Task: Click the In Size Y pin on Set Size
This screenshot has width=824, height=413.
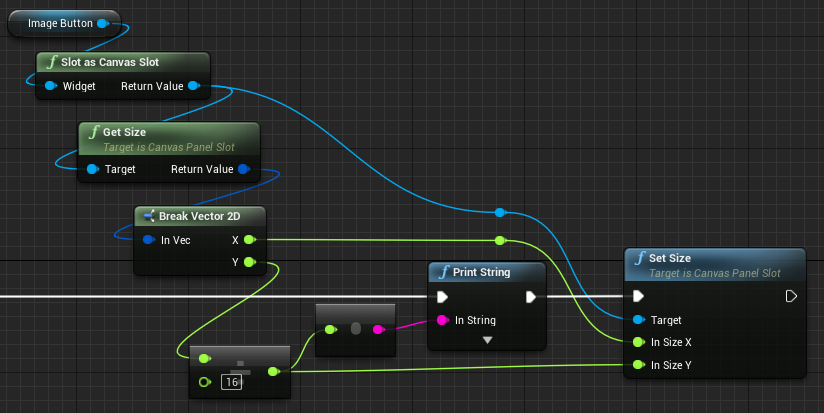Action: pos(638,365)
